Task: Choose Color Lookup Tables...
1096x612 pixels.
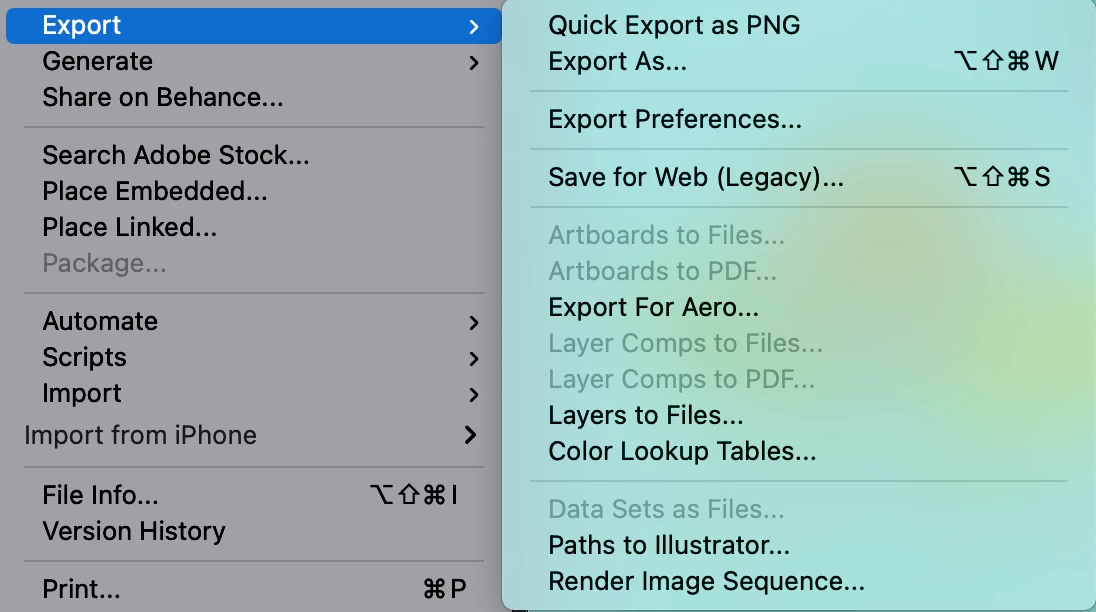Action: coord(799,452)
